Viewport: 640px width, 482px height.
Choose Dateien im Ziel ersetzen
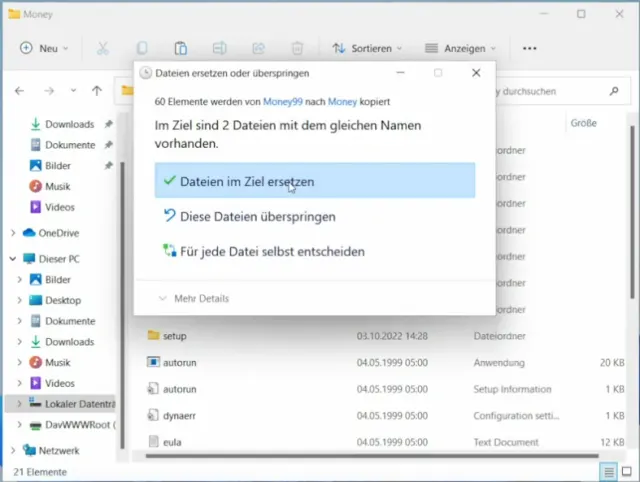[247, 182]
